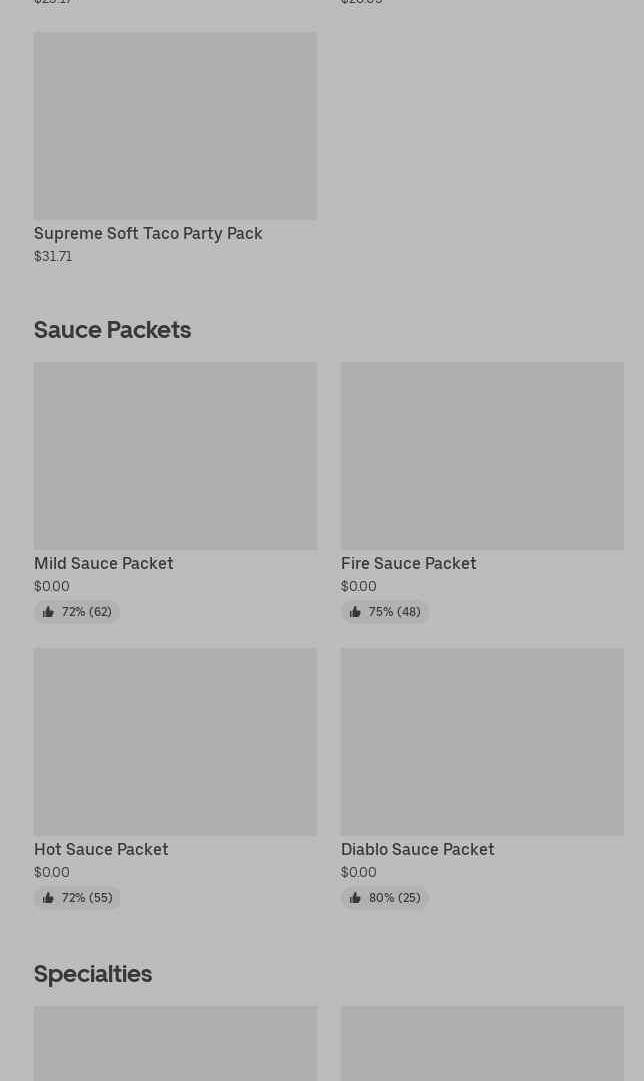Click thumbs-up icon under Diablo Sauce Packet

click(x=355, y=898)
